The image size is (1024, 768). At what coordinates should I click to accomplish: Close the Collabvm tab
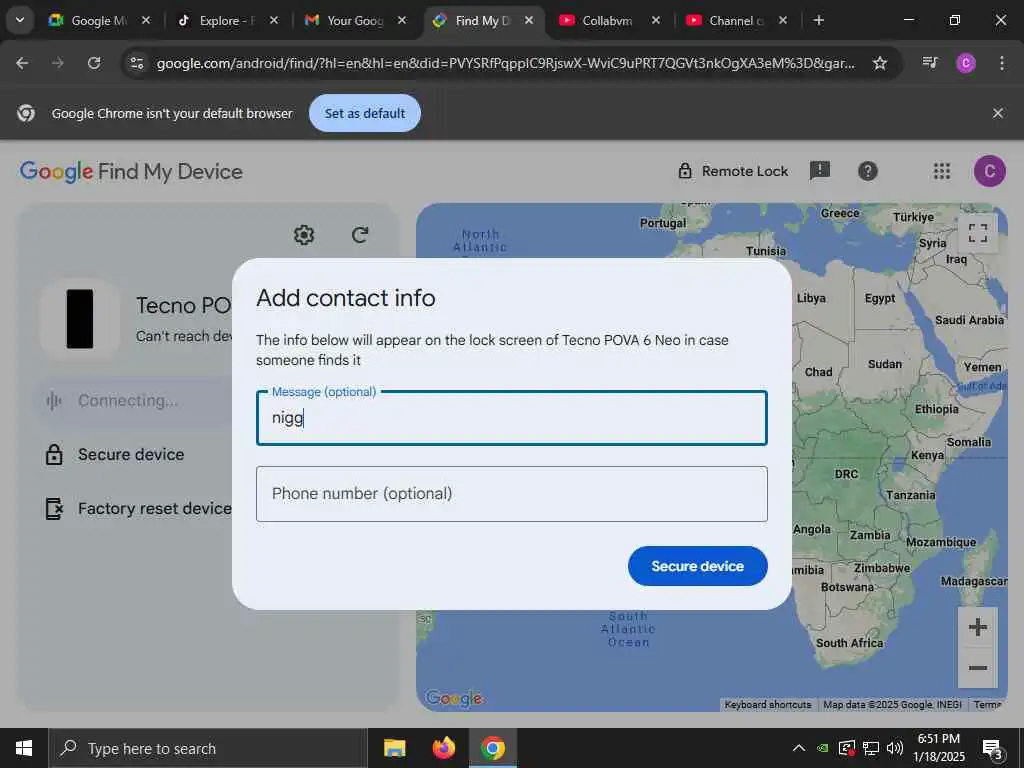(x=656, y=21)
